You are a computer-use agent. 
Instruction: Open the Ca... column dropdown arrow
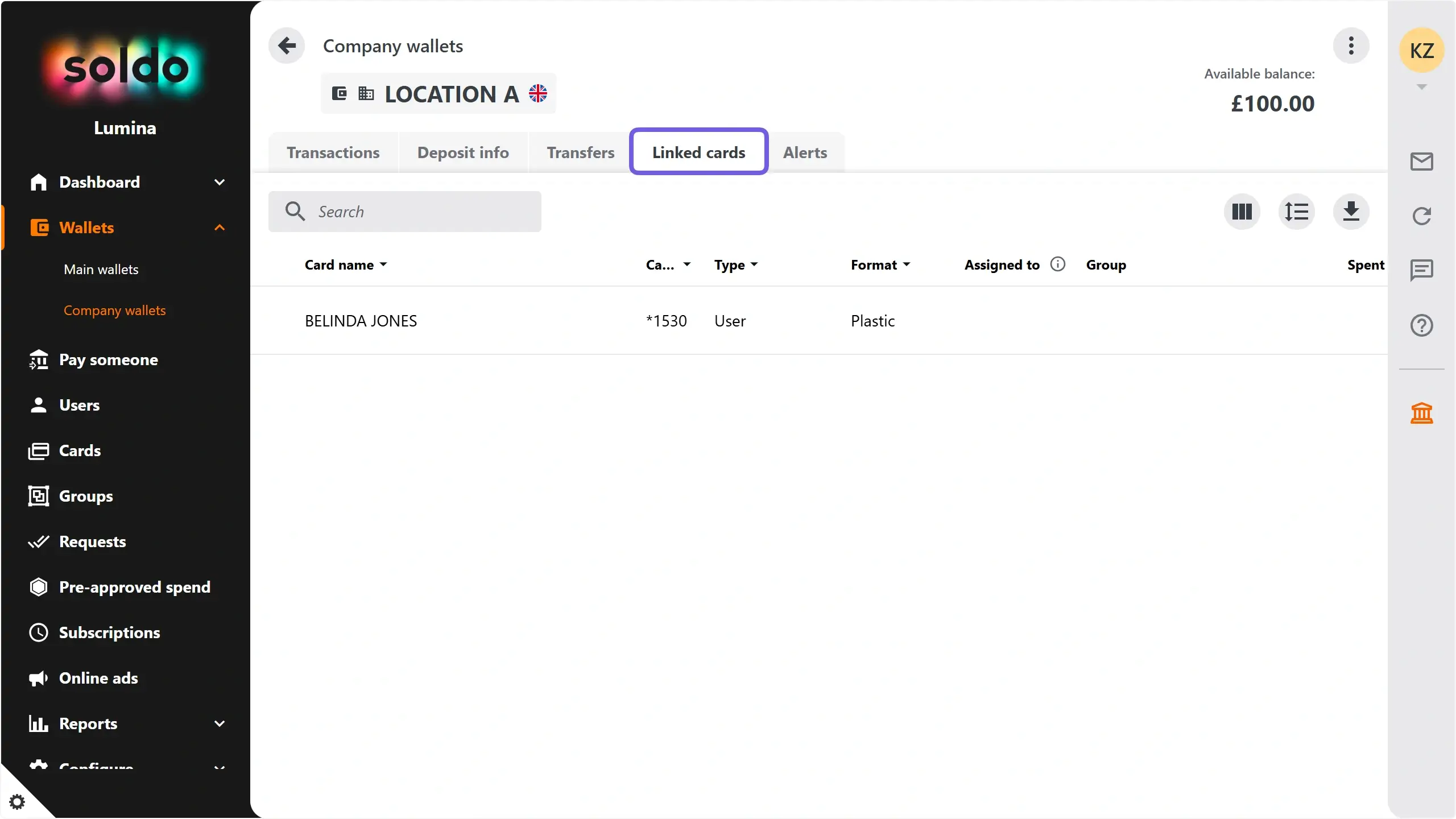[x=686, y=264]
